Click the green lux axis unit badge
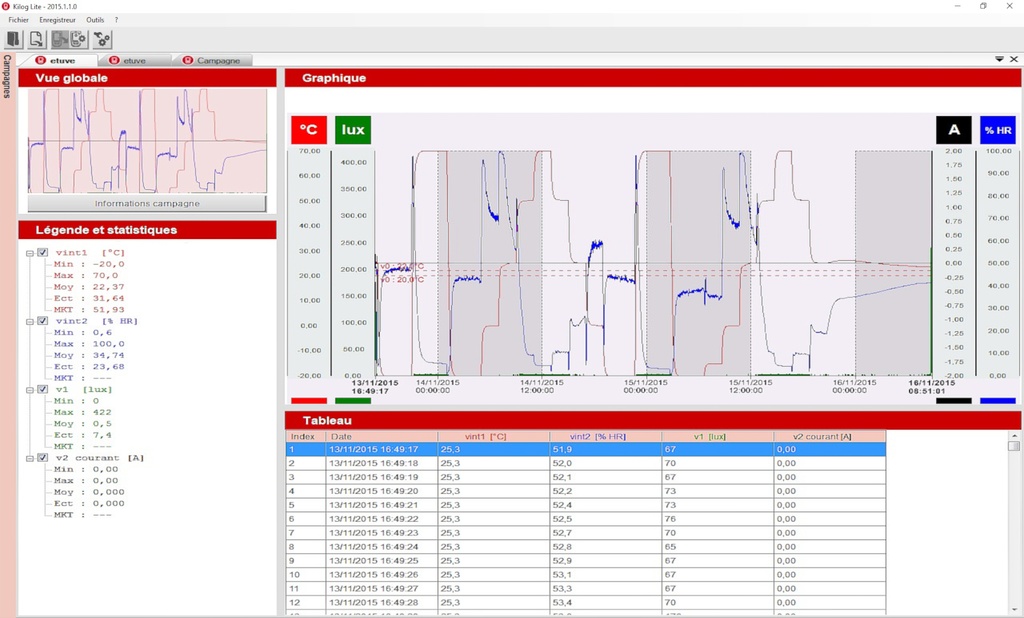Screen dimensions: 1024x618 tap(353, 129)
